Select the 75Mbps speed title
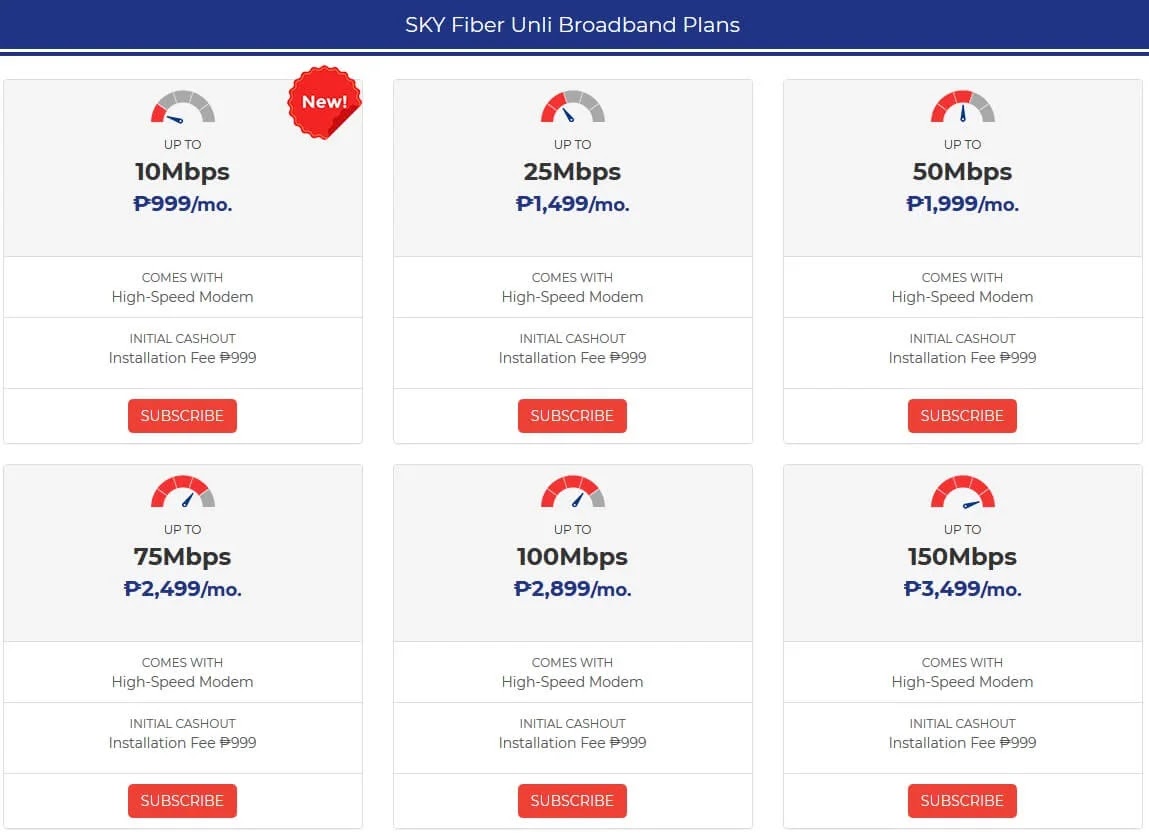This screenshot has width=1149, height=833. click(182, 557)
